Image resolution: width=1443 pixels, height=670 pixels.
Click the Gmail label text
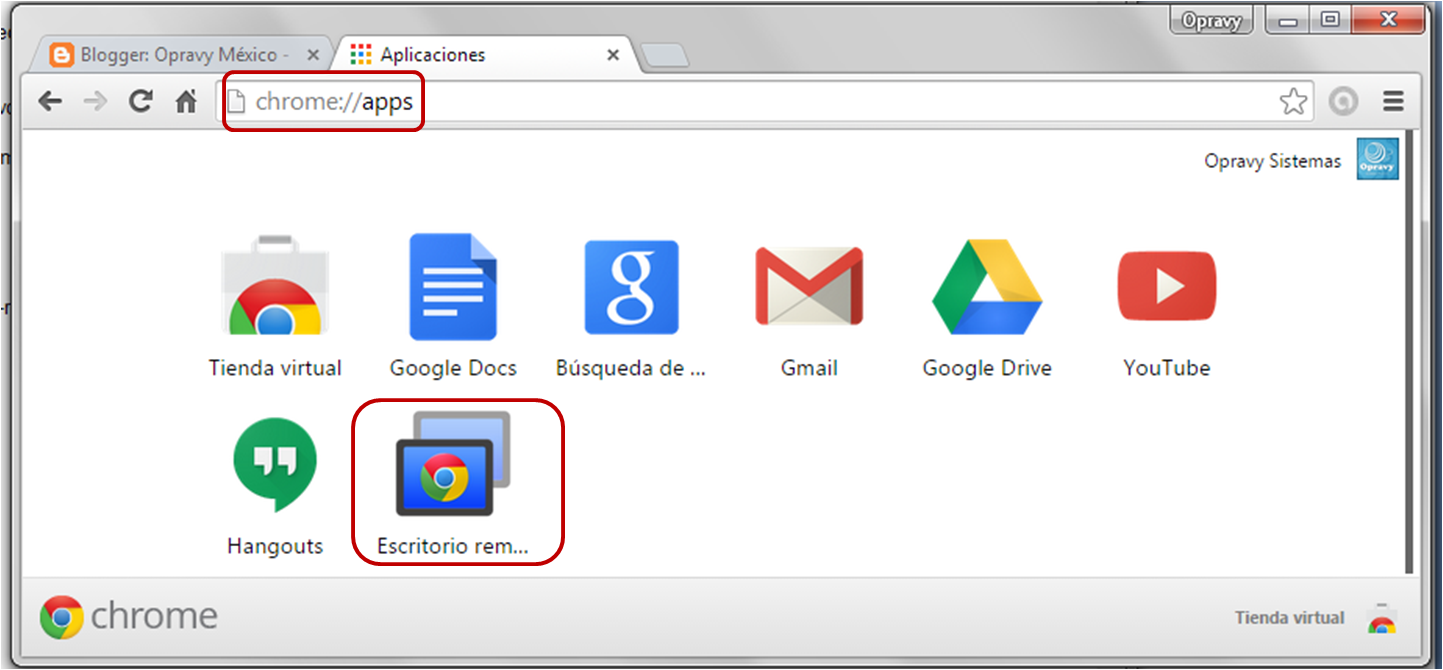pos(809,368)
